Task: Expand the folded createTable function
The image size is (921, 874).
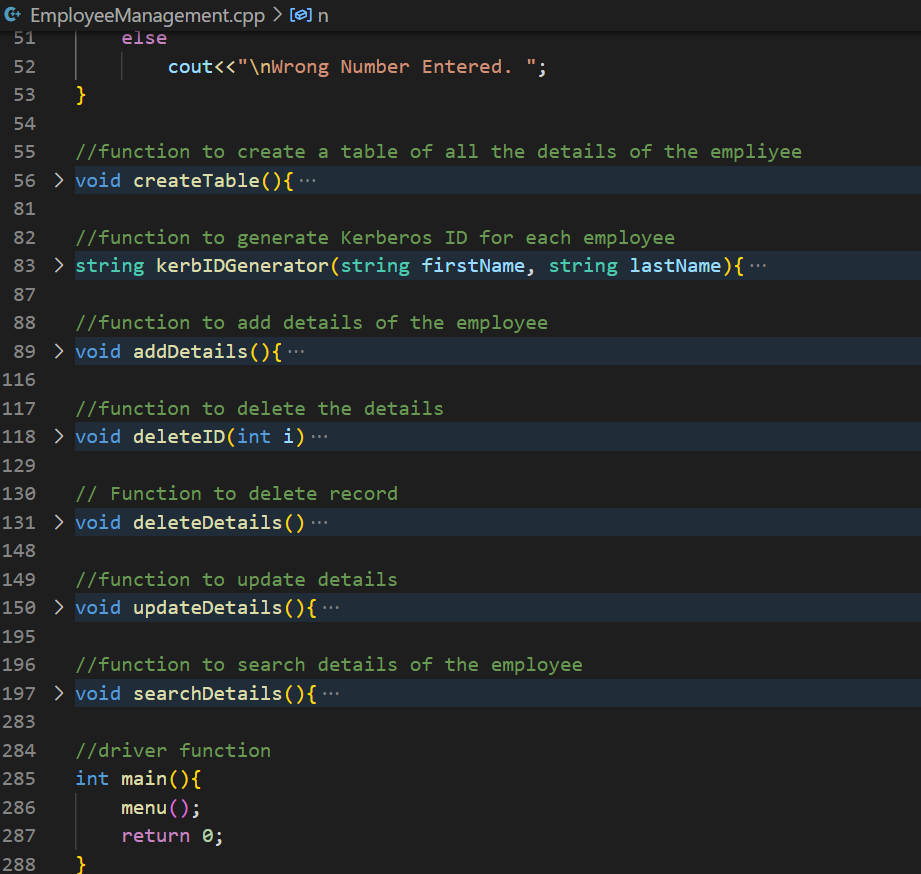Action: click(x=58, y=180)
